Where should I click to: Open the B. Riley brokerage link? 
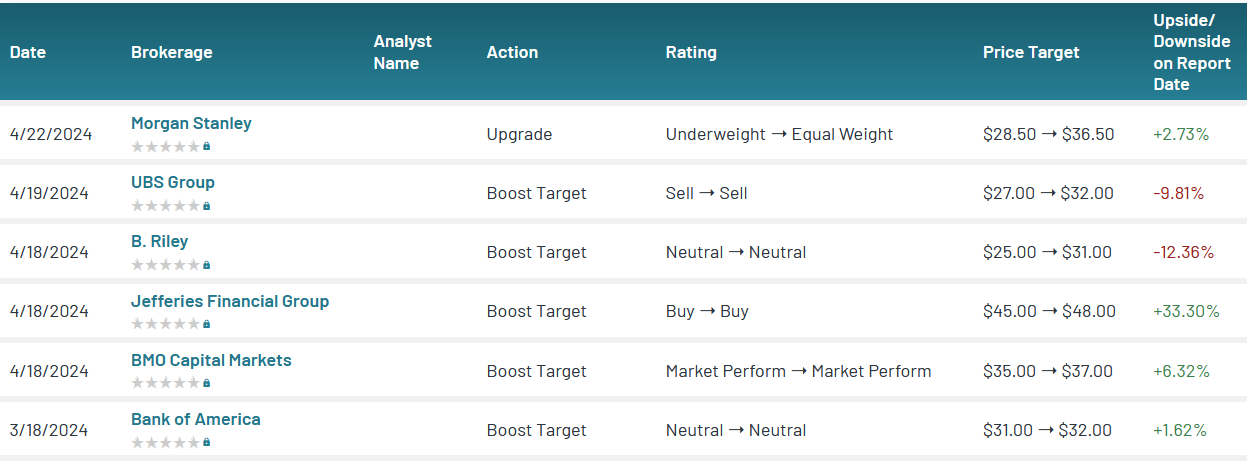159,242
